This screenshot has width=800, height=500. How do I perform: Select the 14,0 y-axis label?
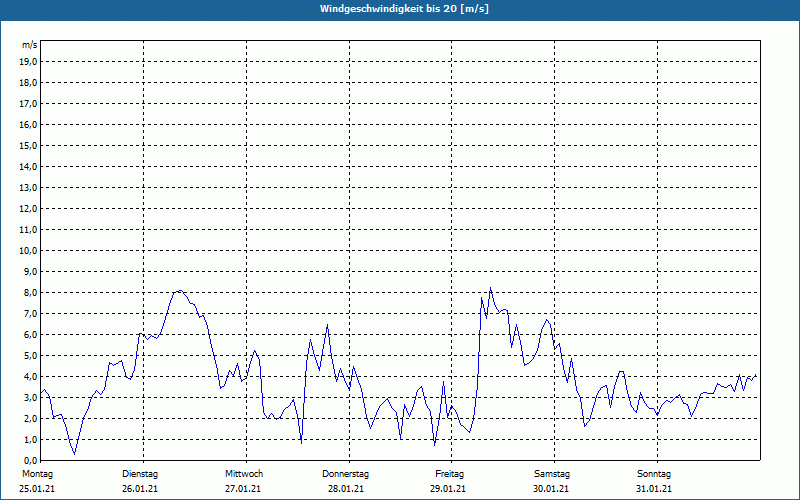click(x=28, y=166)
